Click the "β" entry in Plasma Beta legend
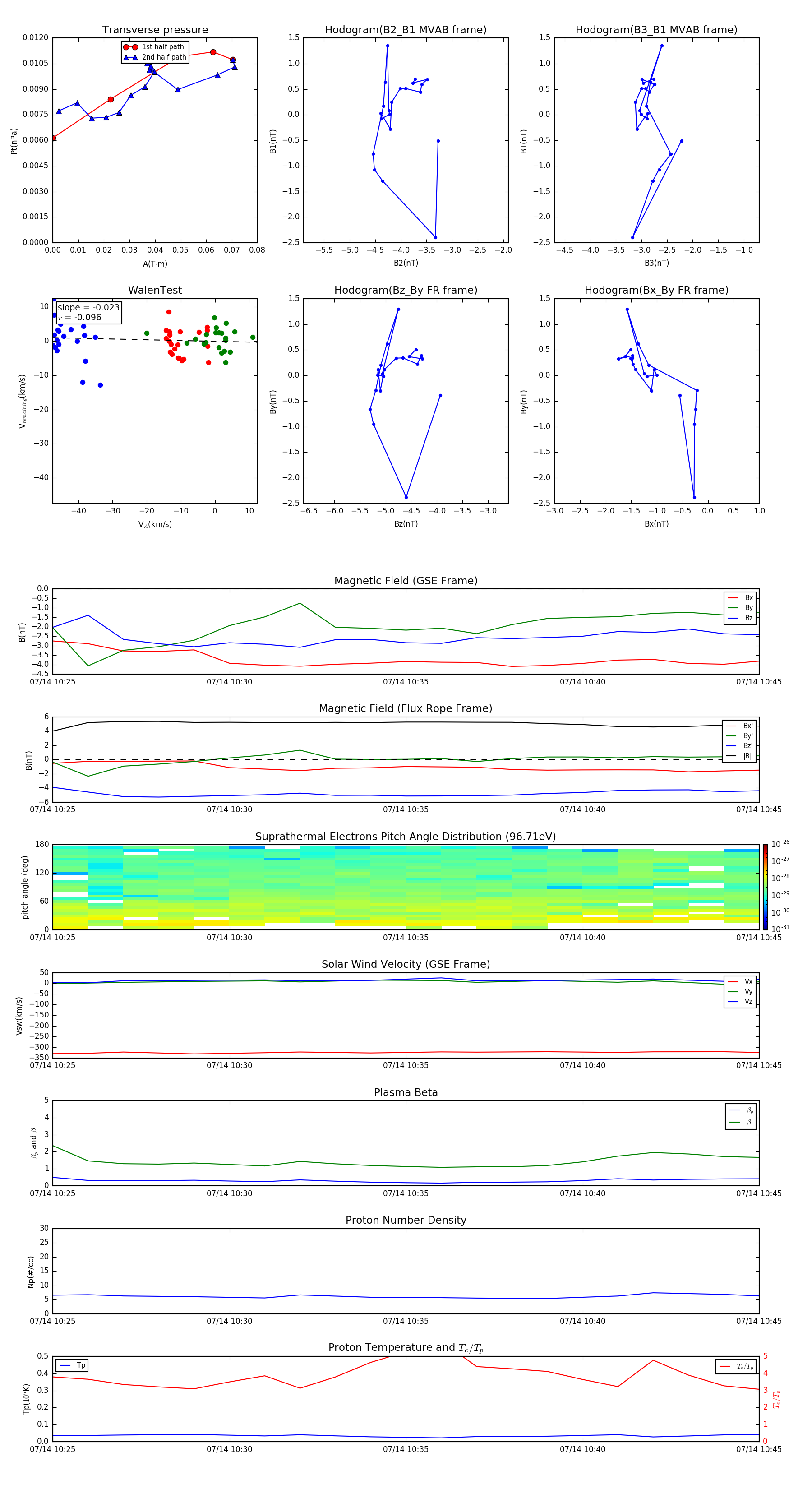The width and height of the screenshot is (812, 1489). [741, 1123]
